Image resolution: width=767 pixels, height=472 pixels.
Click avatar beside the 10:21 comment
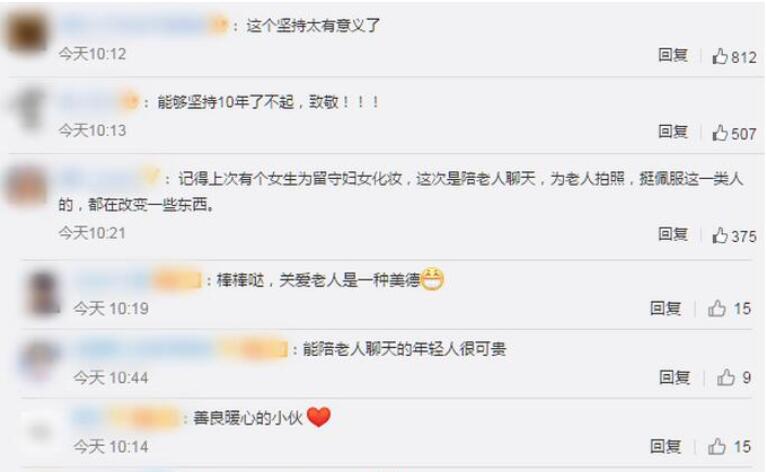click(x=25, y=186)
